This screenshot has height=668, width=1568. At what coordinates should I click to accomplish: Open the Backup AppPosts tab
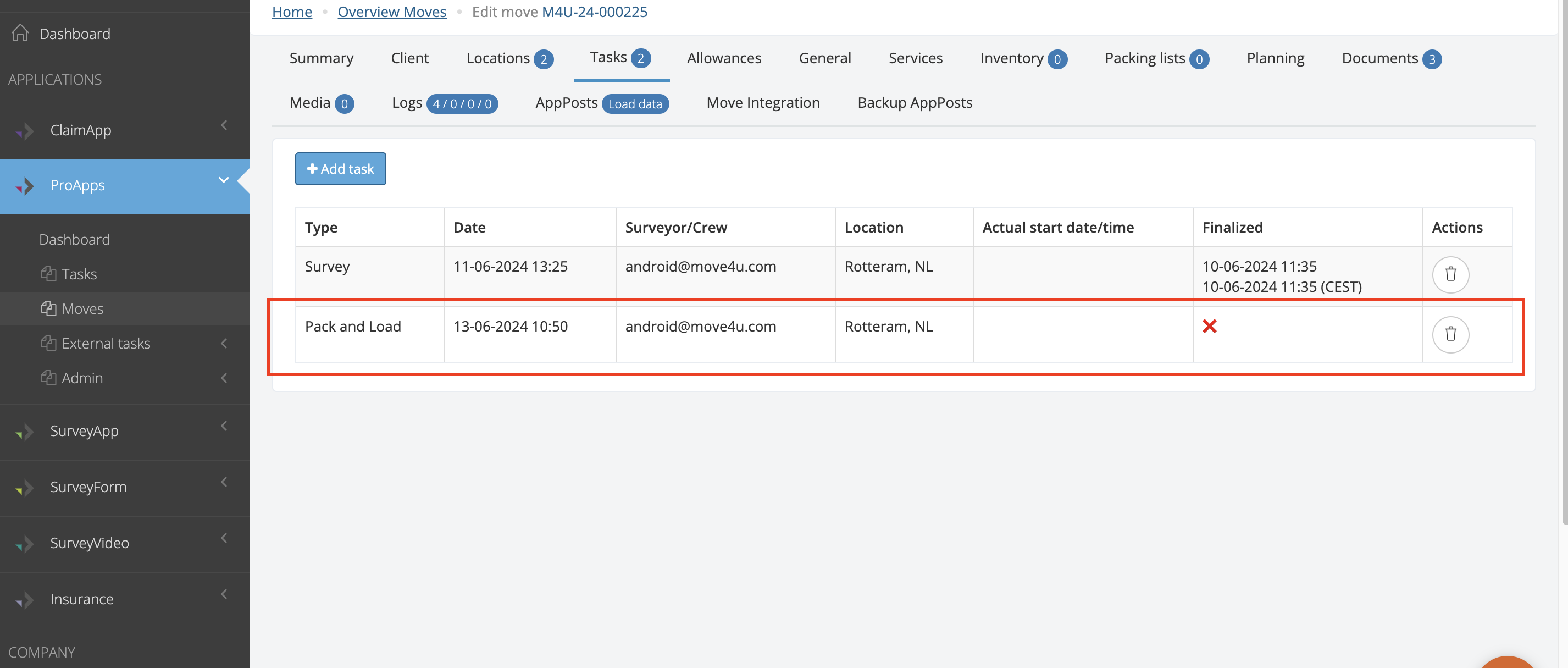point(915,103)
